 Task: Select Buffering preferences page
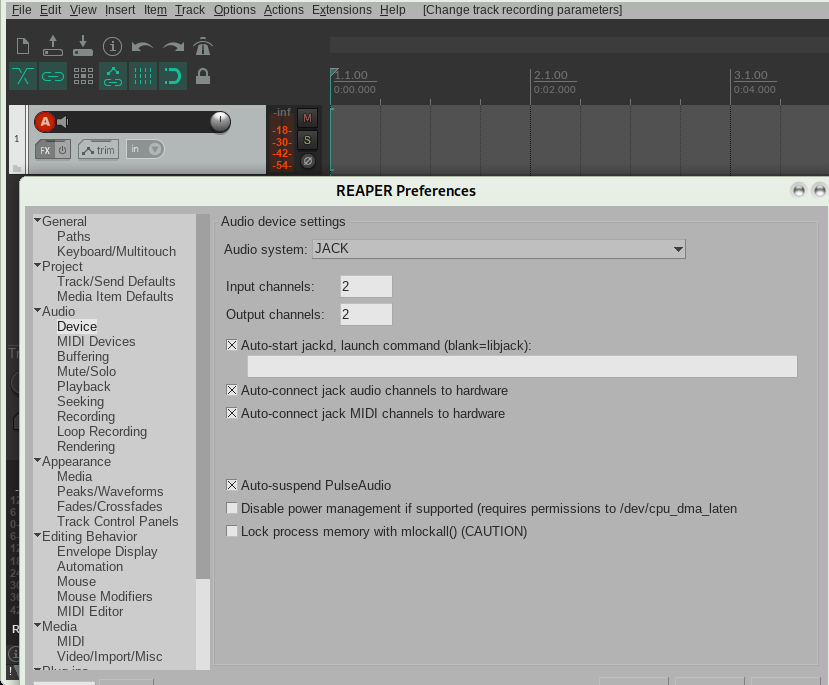pyautogui.click(x=83, y=356)
